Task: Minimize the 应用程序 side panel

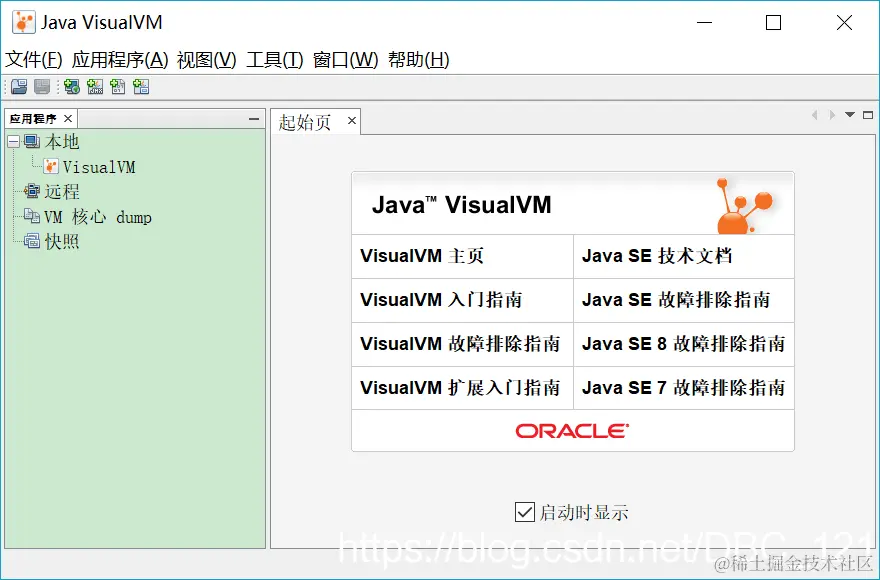Action: 254,119
